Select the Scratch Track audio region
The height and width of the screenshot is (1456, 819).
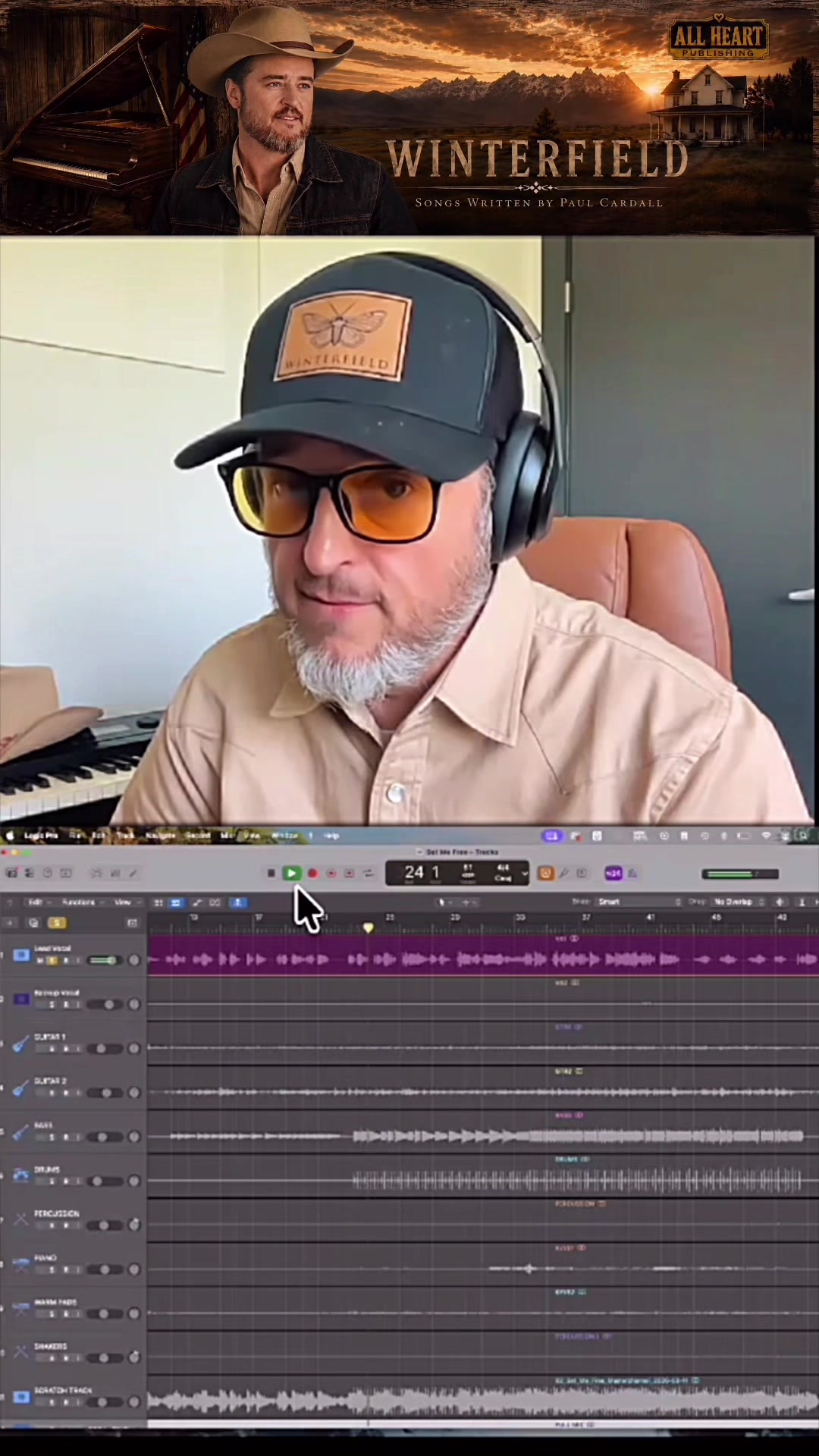point(483,1399)
